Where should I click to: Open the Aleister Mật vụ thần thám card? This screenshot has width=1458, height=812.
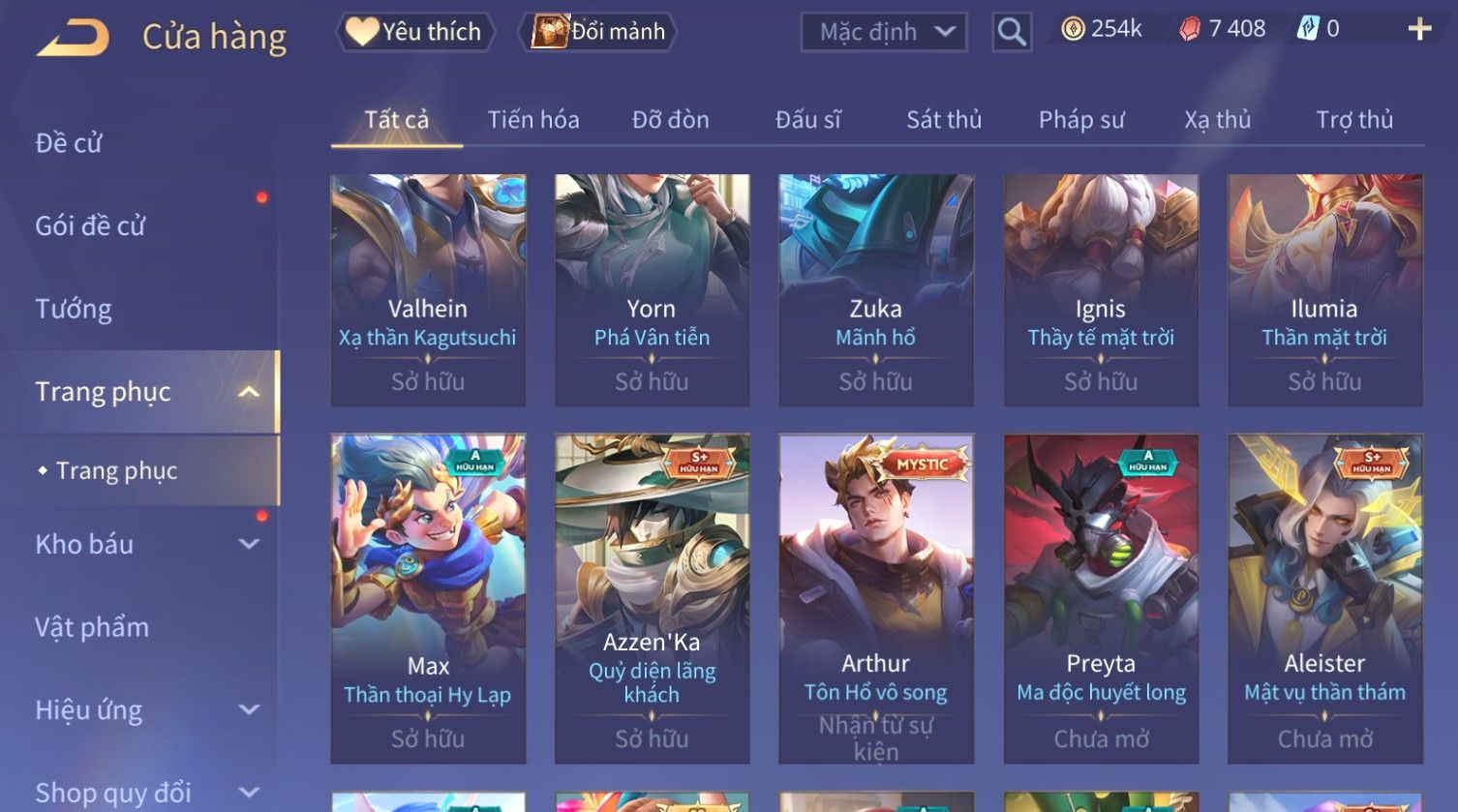(x=1325, y=599)
